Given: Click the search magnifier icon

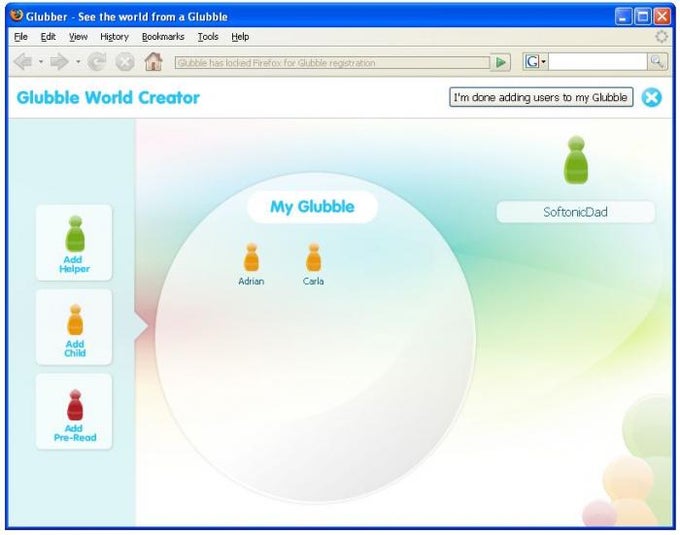Looking at the screenshot, I should click(x=657, y=62).
